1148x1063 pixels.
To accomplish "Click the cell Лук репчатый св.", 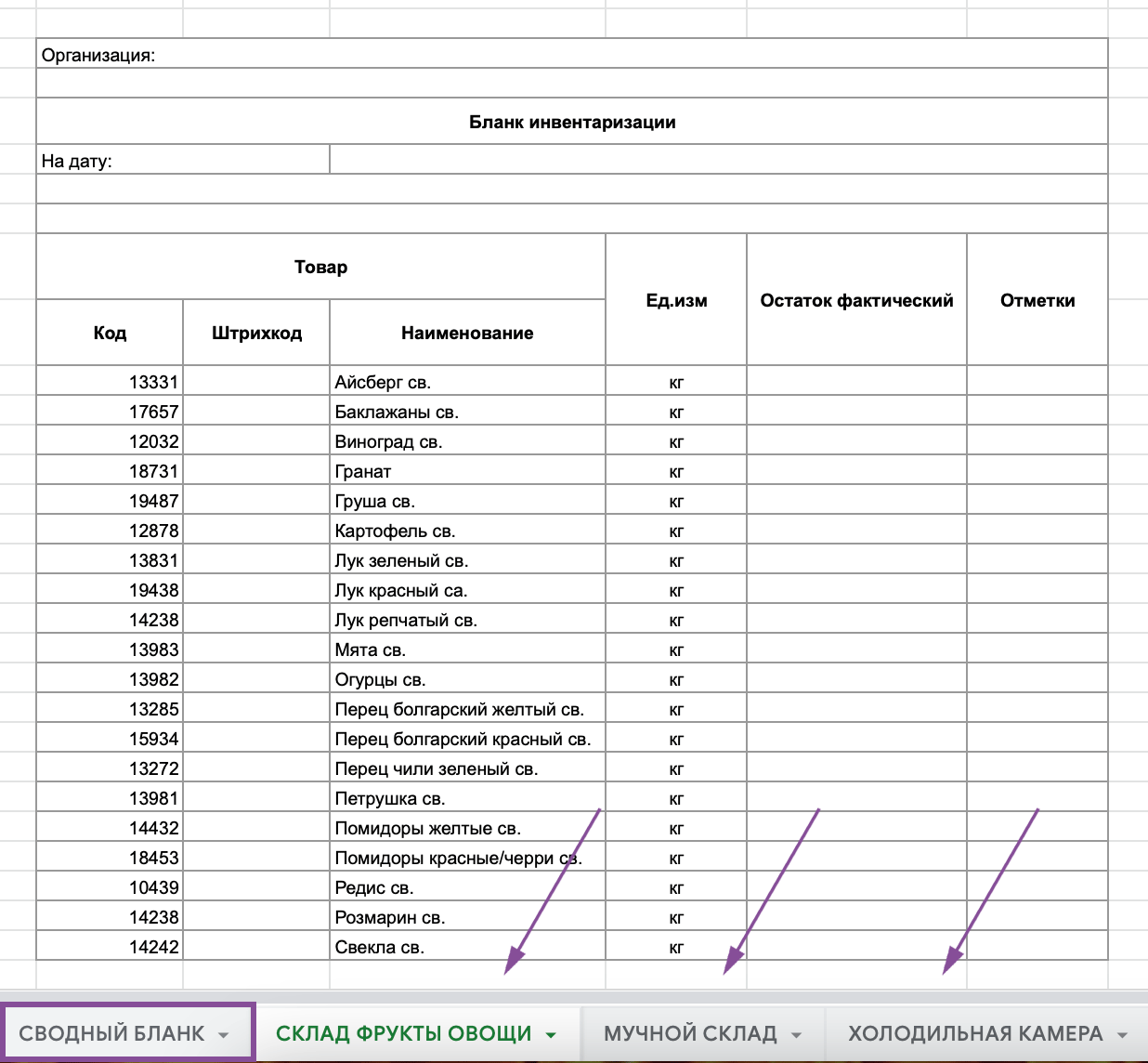I will click(x=467, y=620).
